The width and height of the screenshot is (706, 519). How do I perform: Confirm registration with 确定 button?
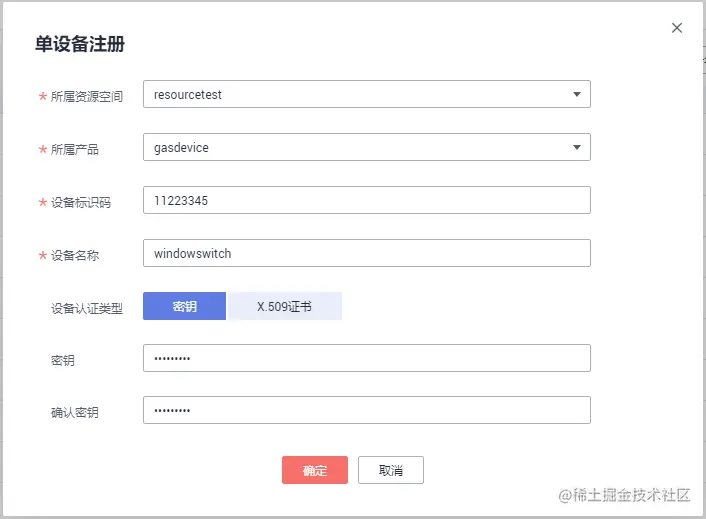[315, 470]
